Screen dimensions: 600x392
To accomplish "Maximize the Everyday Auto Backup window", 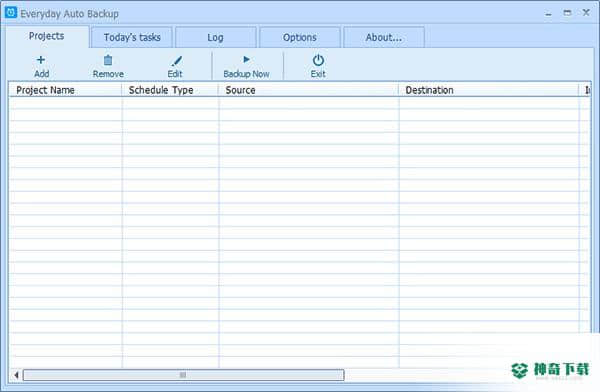I will (x=567, y=13).
